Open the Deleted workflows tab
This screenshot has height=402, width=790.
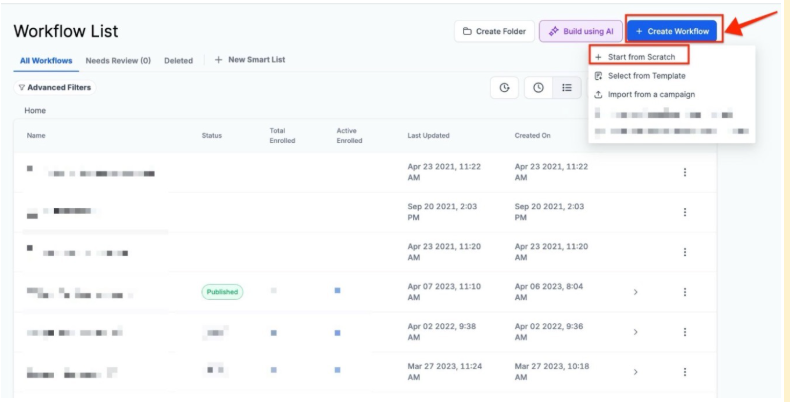[178, 60]
